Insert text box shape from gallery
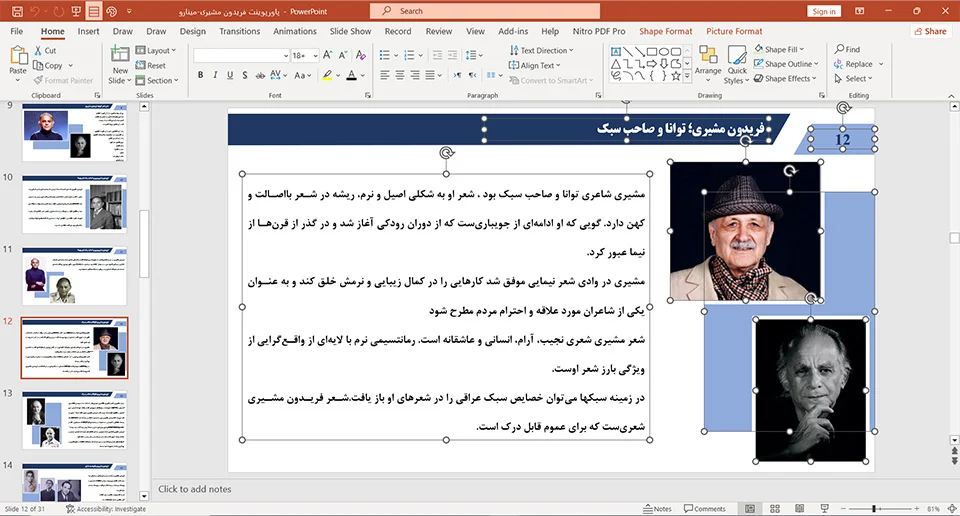This screenshot has height=516, width=960. point(616,51)
